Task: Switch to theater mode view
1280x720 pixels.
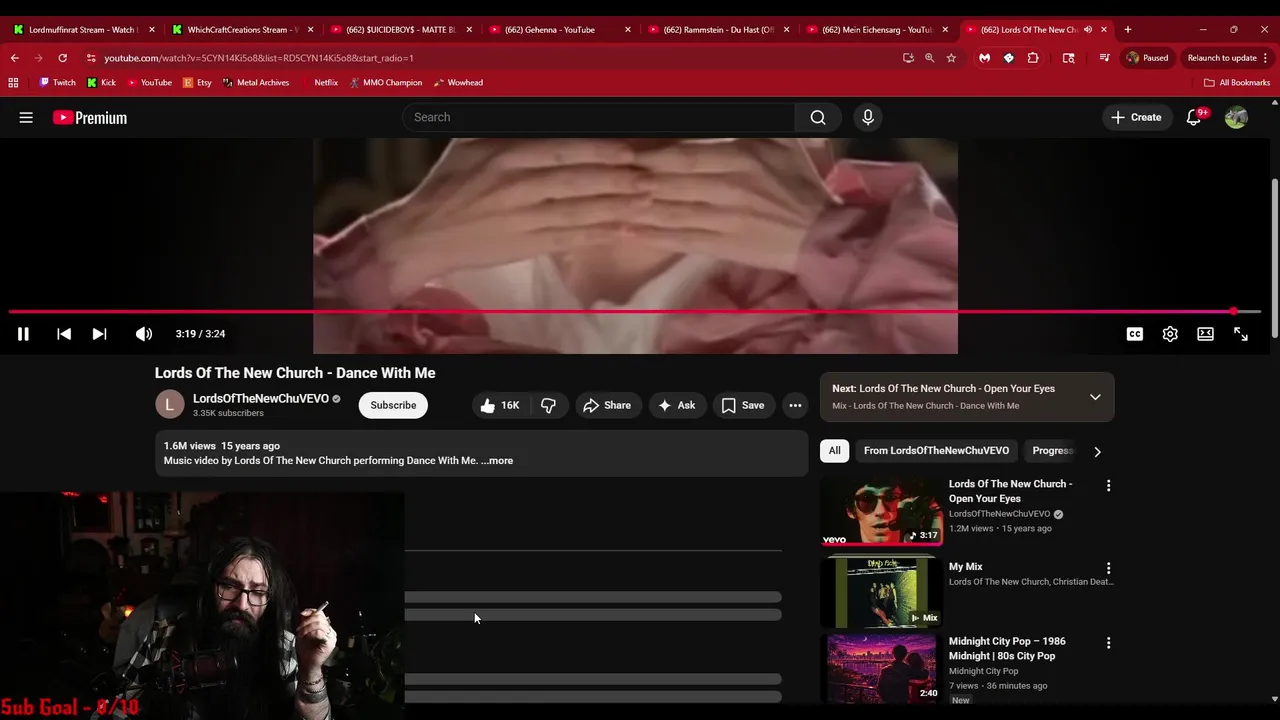Action: pyautogui.click(x=1205, y=334)
